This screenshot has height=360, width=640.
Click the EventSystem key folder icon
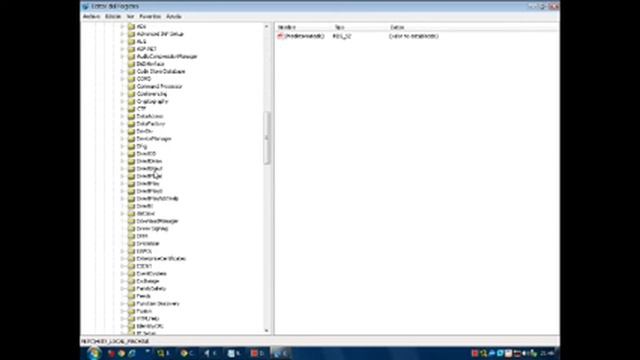tap(131, 273)
